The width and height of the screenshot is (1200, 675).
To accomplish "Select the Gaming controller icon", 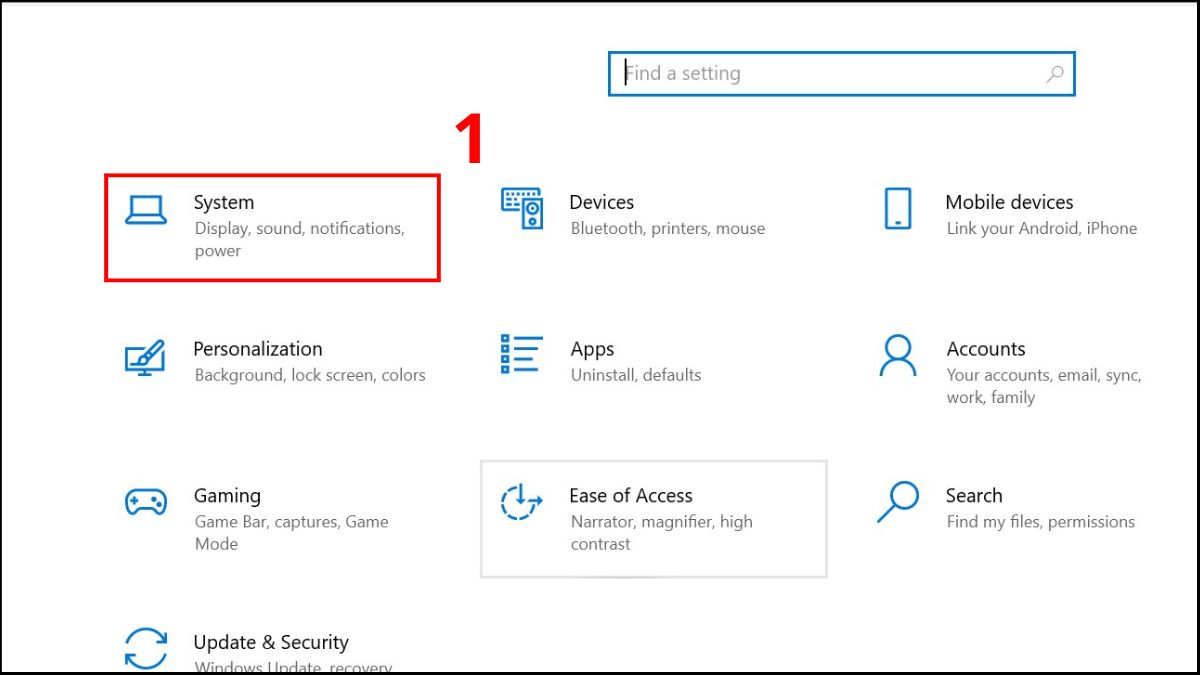I will pyautogui.click(x=146, y=503).
